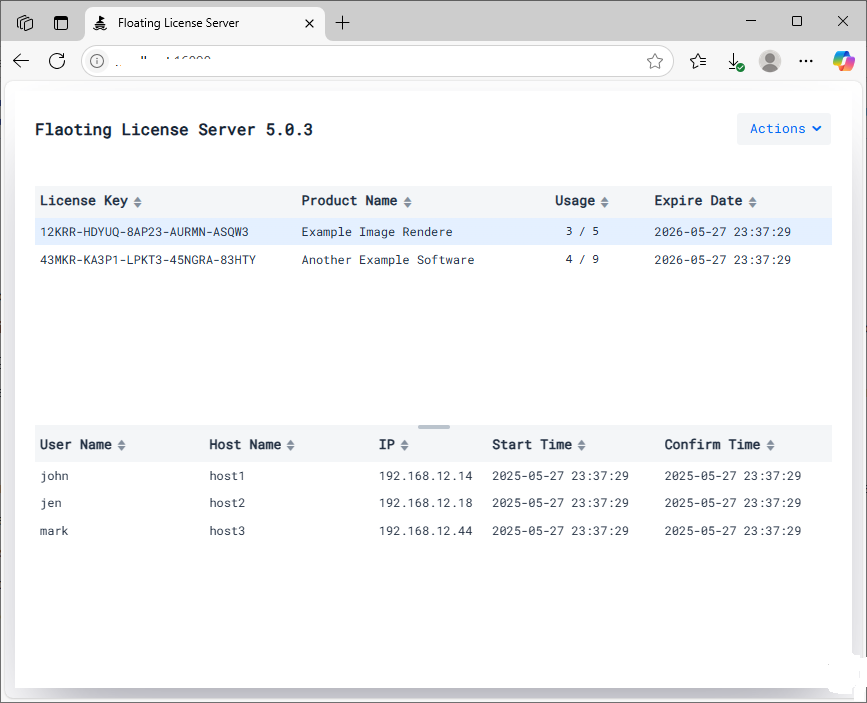Open the favorites list icon
The height and width of the screenshot is (703, 867).
(698, 61)
